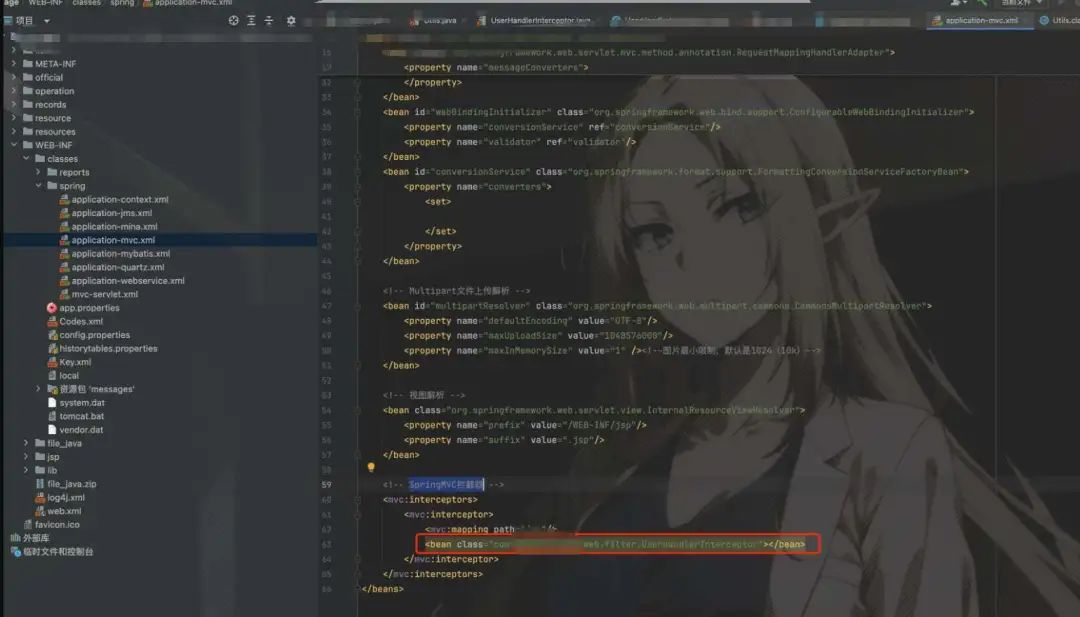Click the WEB-INF folder icon
This screenshot has width=1080, height=617.
tap(28, 145)
